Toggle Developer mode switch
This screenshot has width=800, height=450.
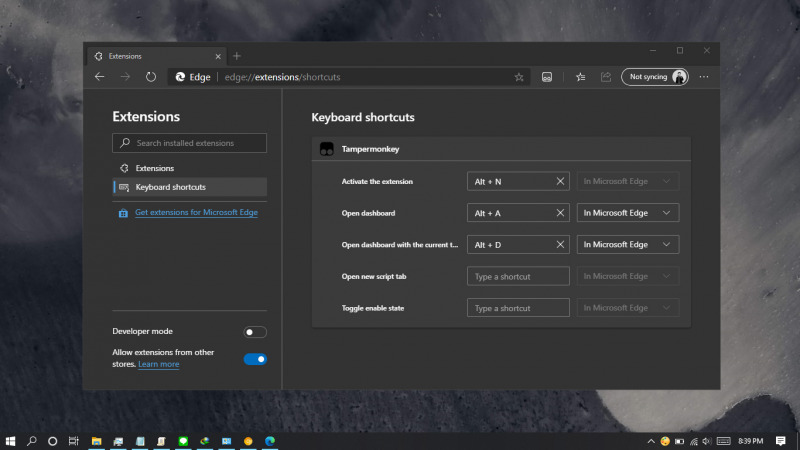(255, 332)
